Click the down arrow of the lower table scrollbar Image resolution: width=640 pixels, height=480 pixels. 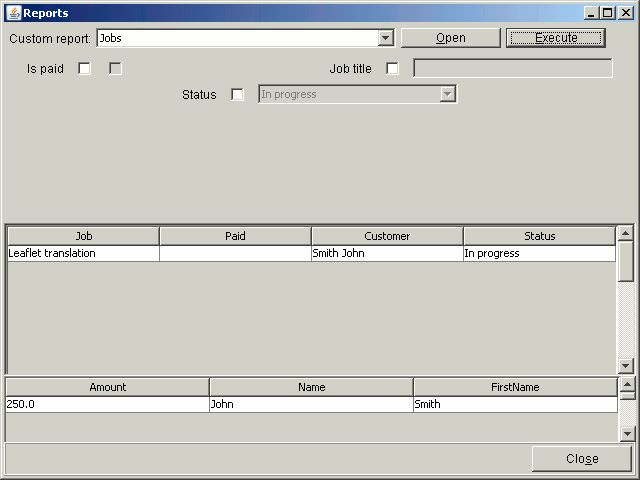[x=627, y=433]
